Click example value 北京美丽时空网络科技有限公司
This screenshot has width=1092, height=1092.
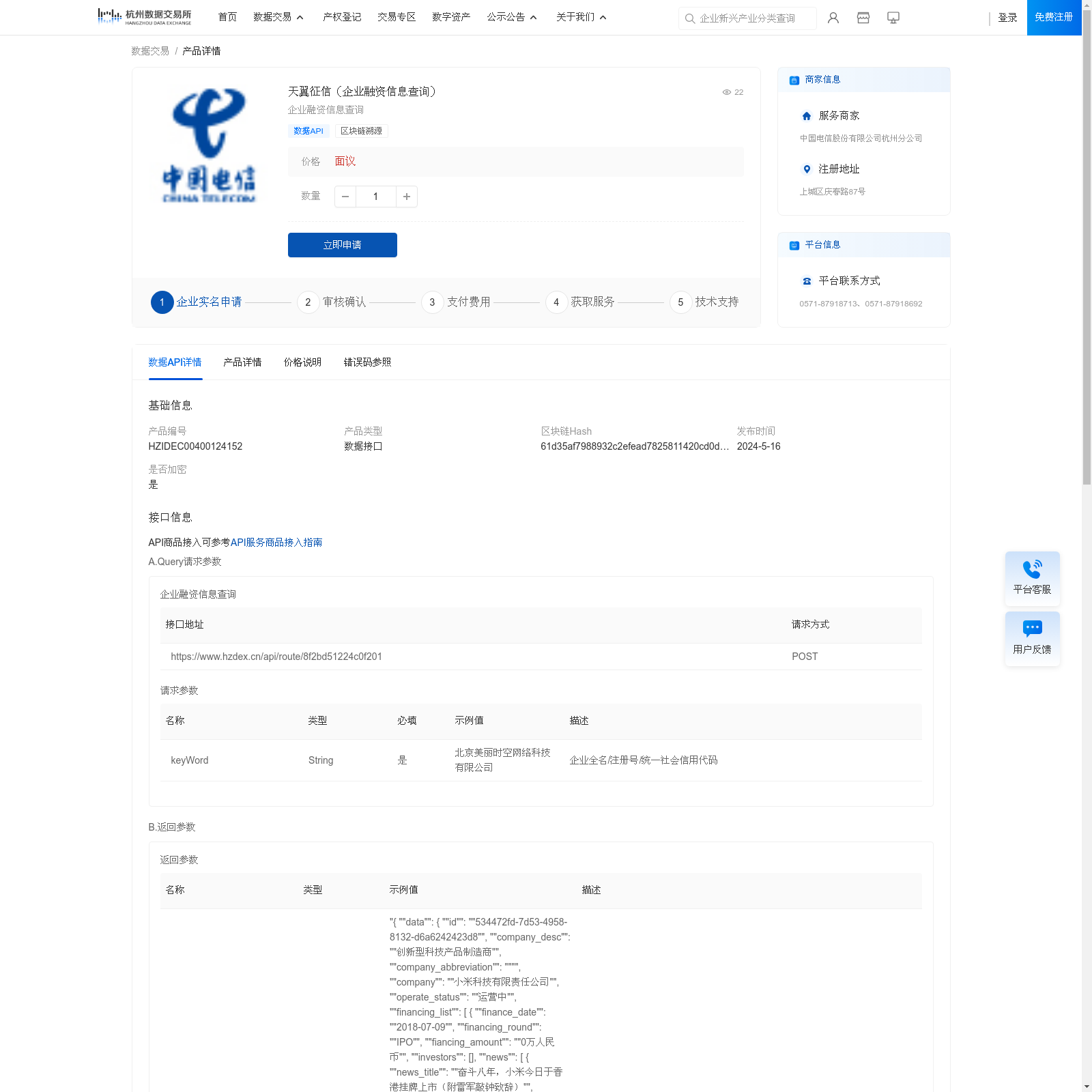click(x=503, y=760)
